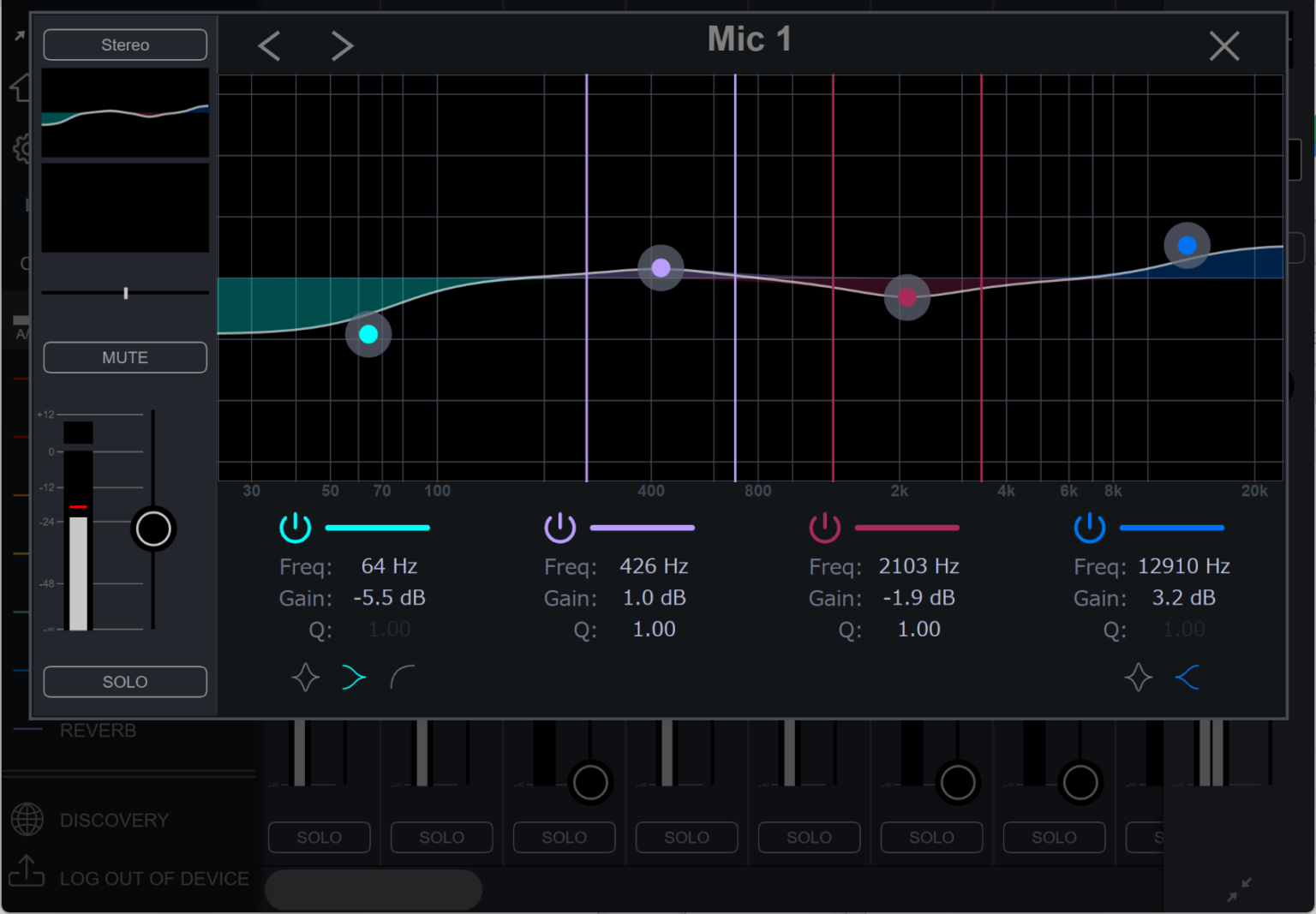Go to next channel with right arrow
This screenshot has height=914, width=1316.
pos(342,46)
